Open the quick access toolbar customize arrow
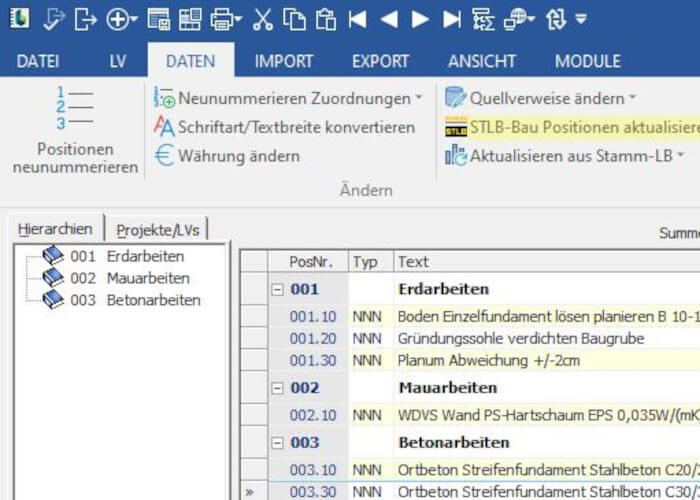This screenshot has height=500, width=700. pos(580,20)
